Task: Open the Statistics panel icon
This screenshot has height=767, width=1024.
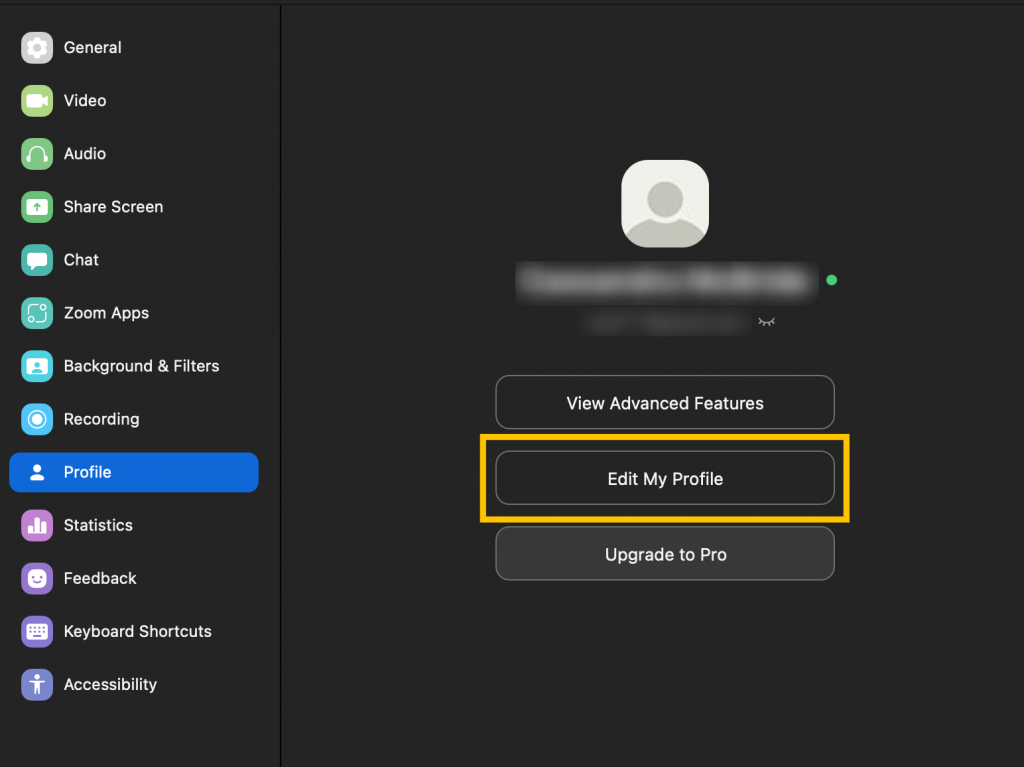Action: pos(36,525)
